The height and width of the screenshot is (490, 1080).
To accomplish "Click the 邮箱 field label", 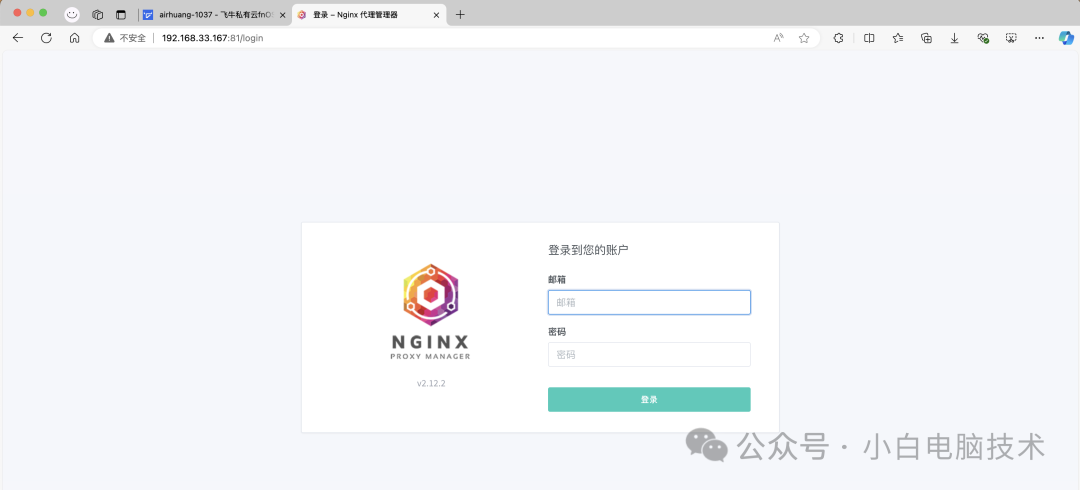I will [x=557, y=279].
